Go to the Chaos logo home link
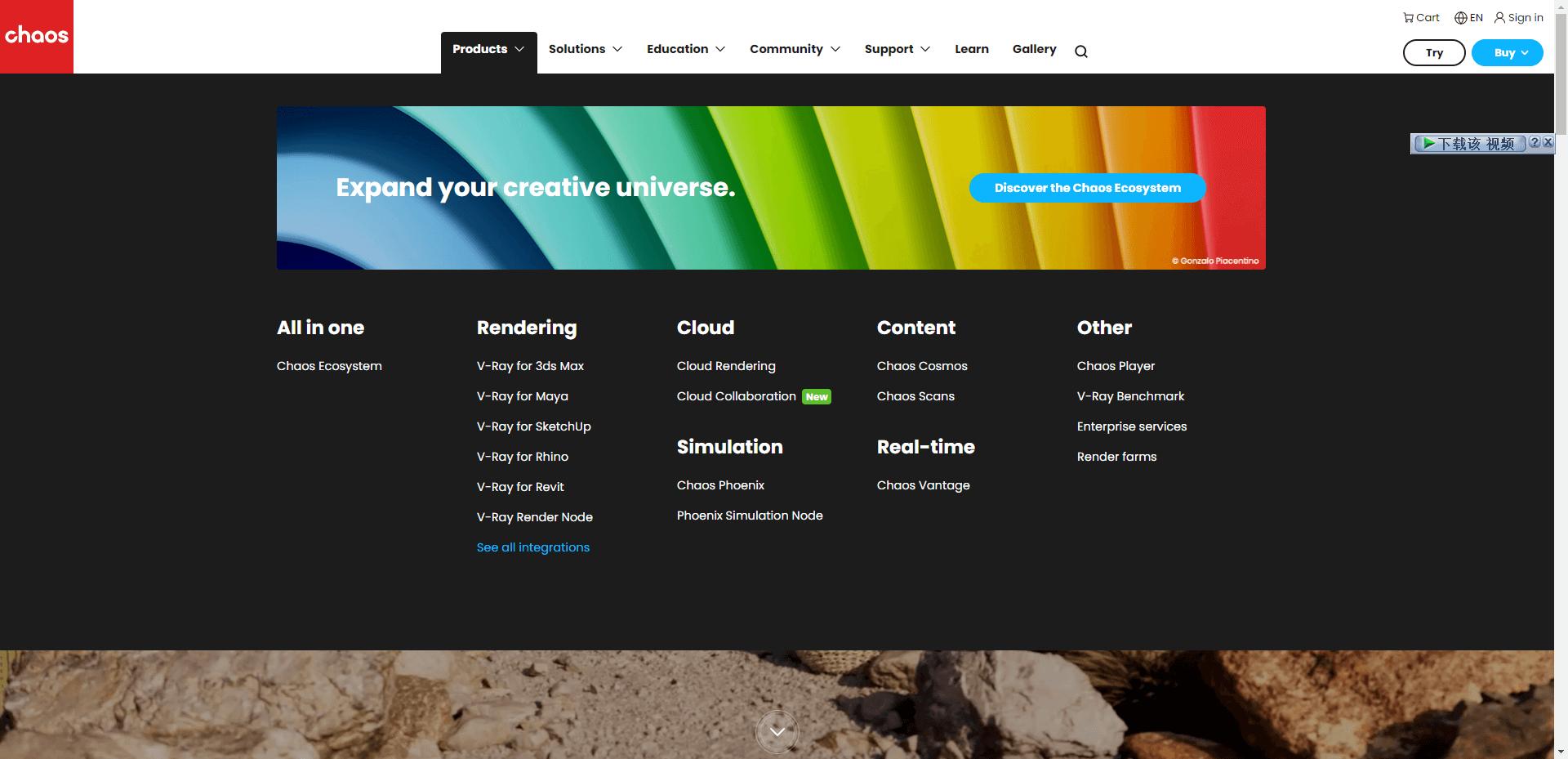 37,37
